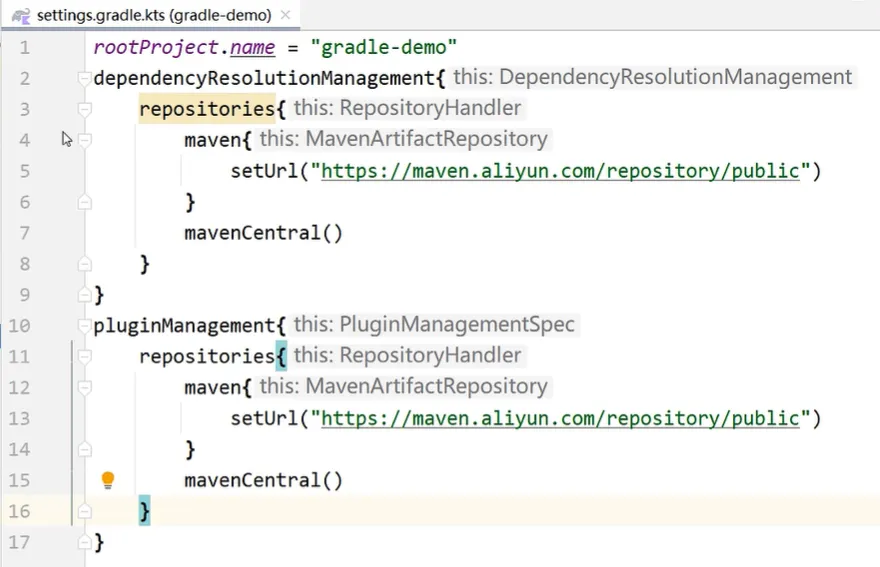The width and height of the screenshot is (880, 567).
Task: Click PluginManagementSpec inlay hint
Action: click(x=435, y=324)
